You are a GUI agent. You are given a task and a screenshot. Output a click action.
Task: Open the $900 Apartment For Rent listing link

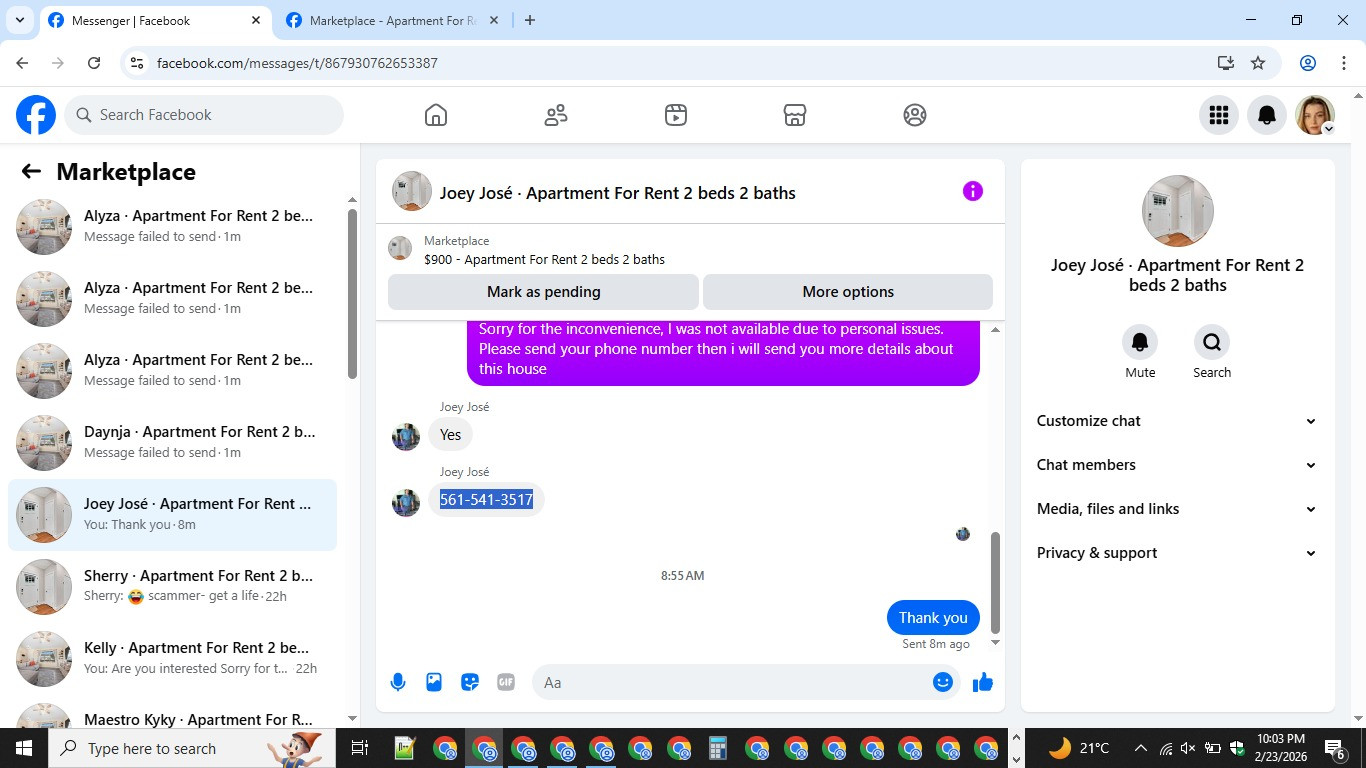[x=544, y=259]
